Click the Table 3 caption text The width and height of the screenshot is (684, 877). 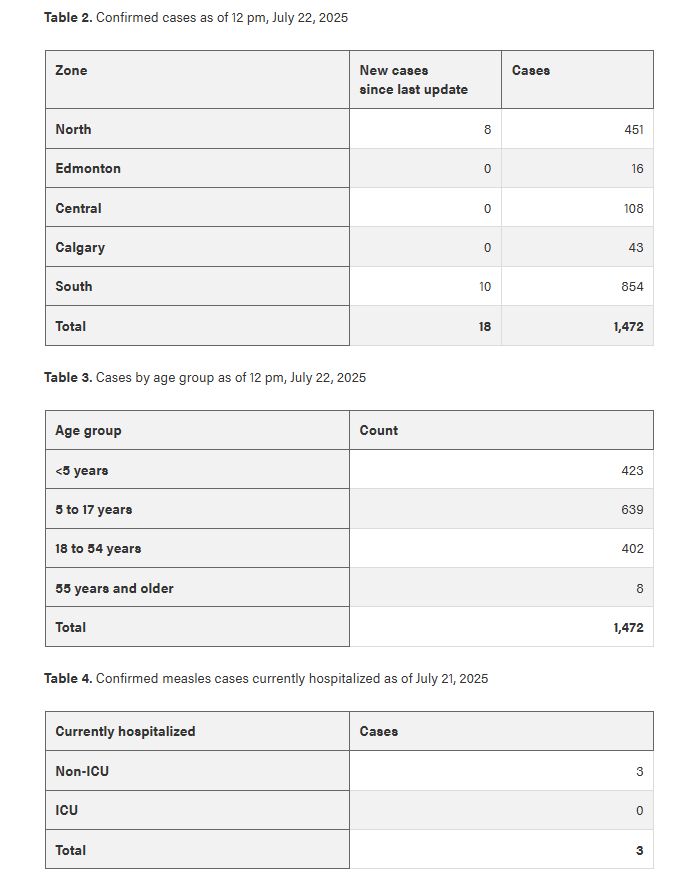205,378
